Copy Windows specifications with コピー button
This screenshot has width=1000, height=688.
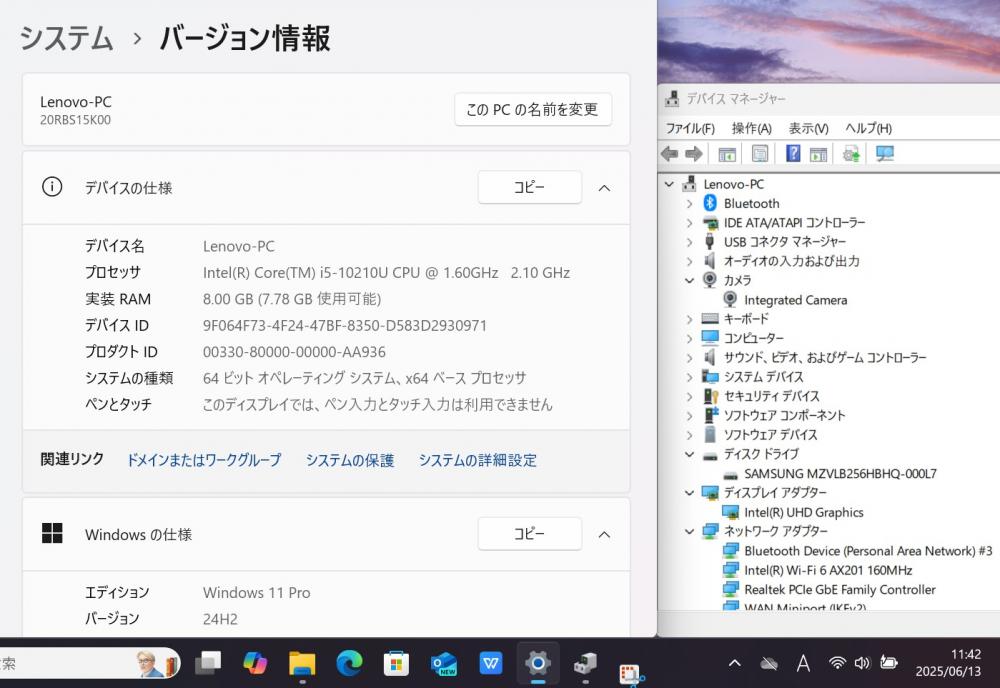point(529,534)
